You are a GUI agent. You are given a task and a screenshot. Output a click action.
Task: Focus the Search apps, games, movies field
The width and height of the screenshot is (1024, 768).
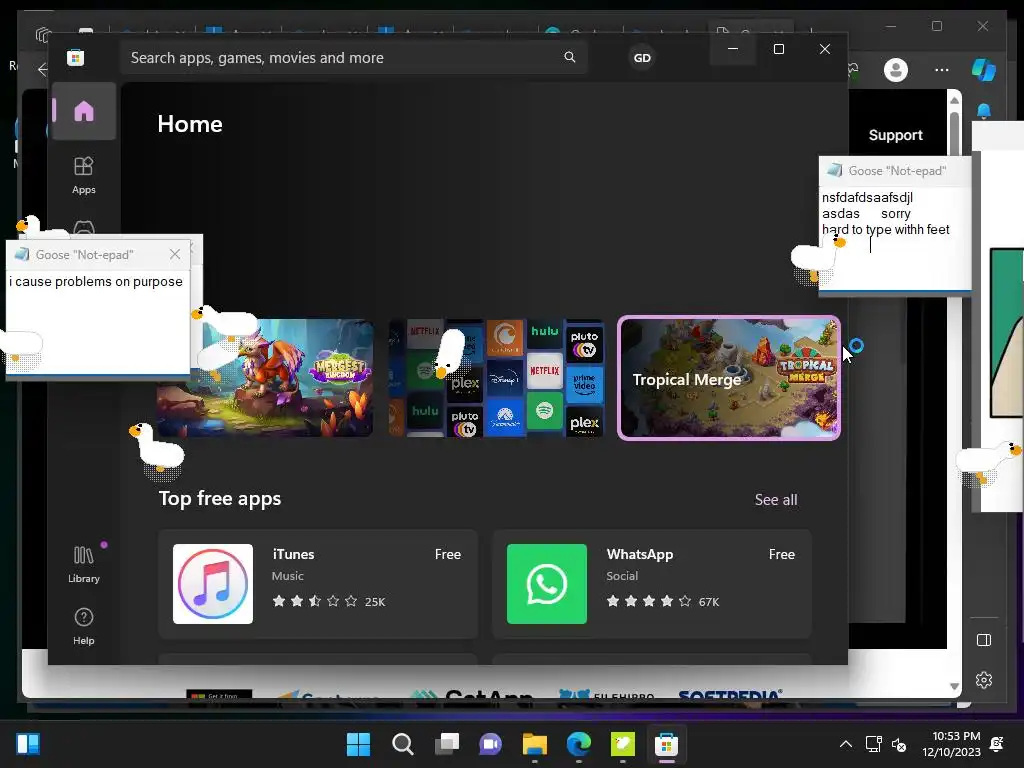353,57
